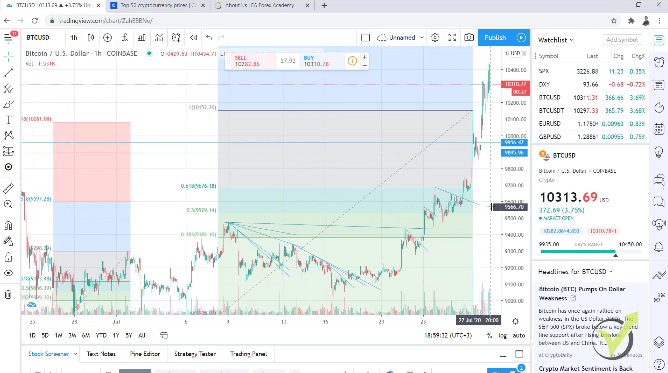Open Crypto Market Sentiment is Back headline
This screenshot has height=373, width=668.
tap(586, 369)
